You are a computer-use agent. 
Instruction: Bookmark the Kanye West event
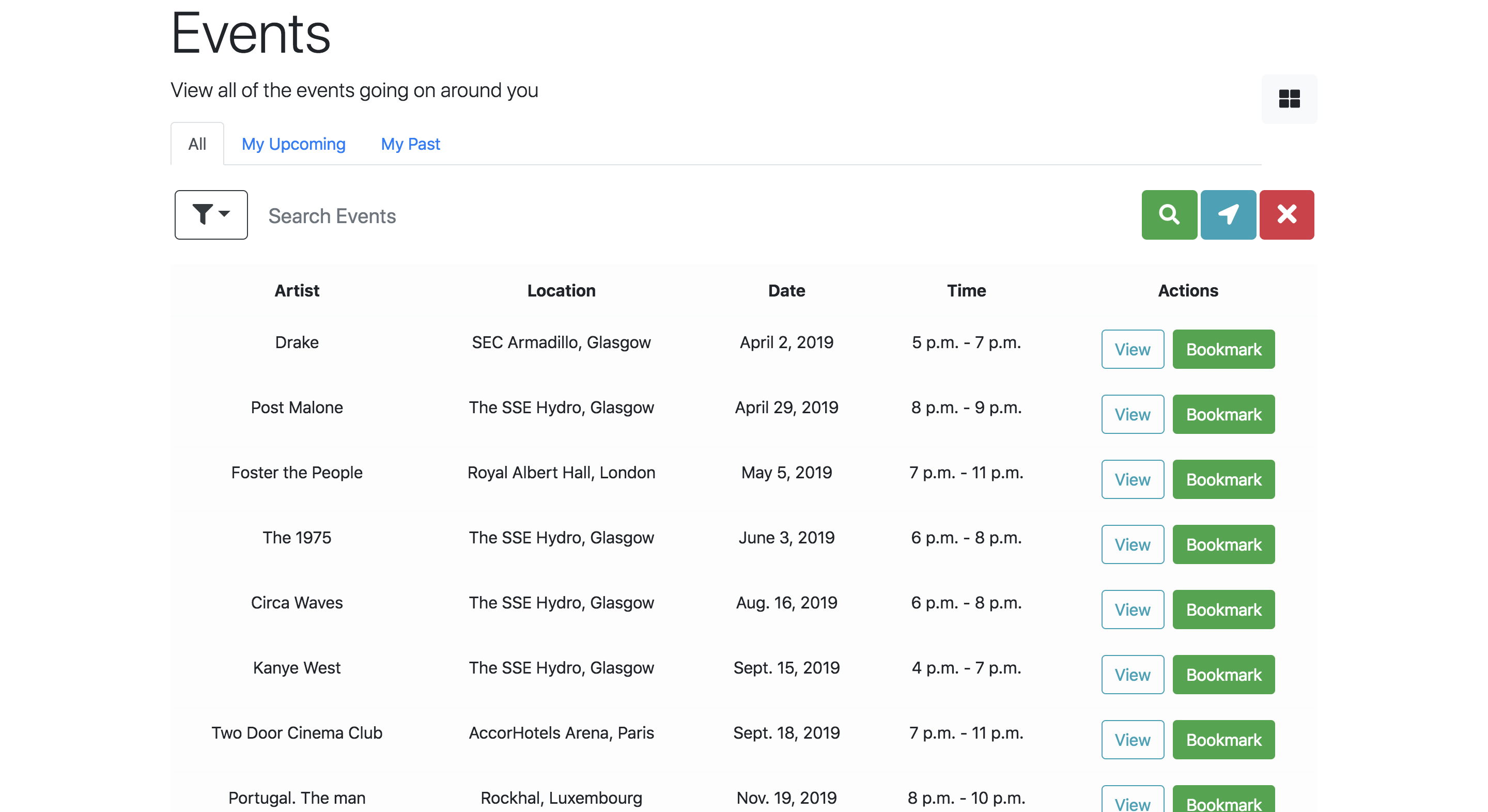pyautogui.click(x=1223, y=674)
